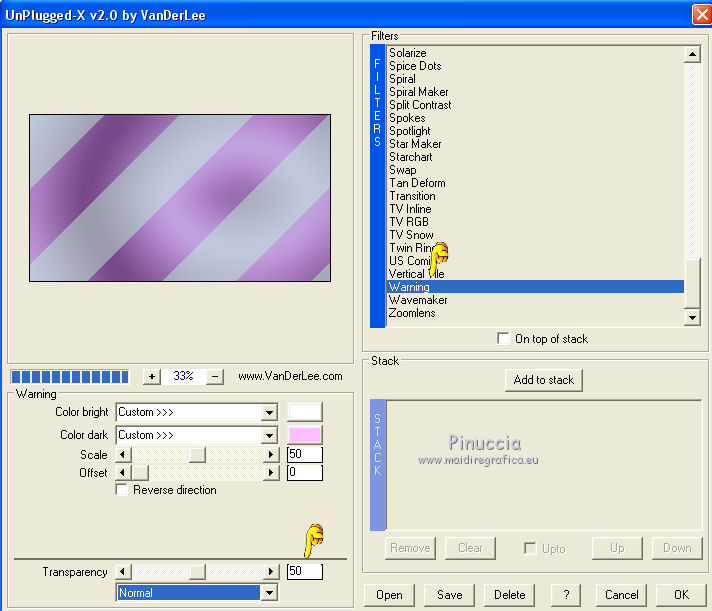The image size is (712, 611).
Task: Click the Delete button
Action: coord(509,595)
